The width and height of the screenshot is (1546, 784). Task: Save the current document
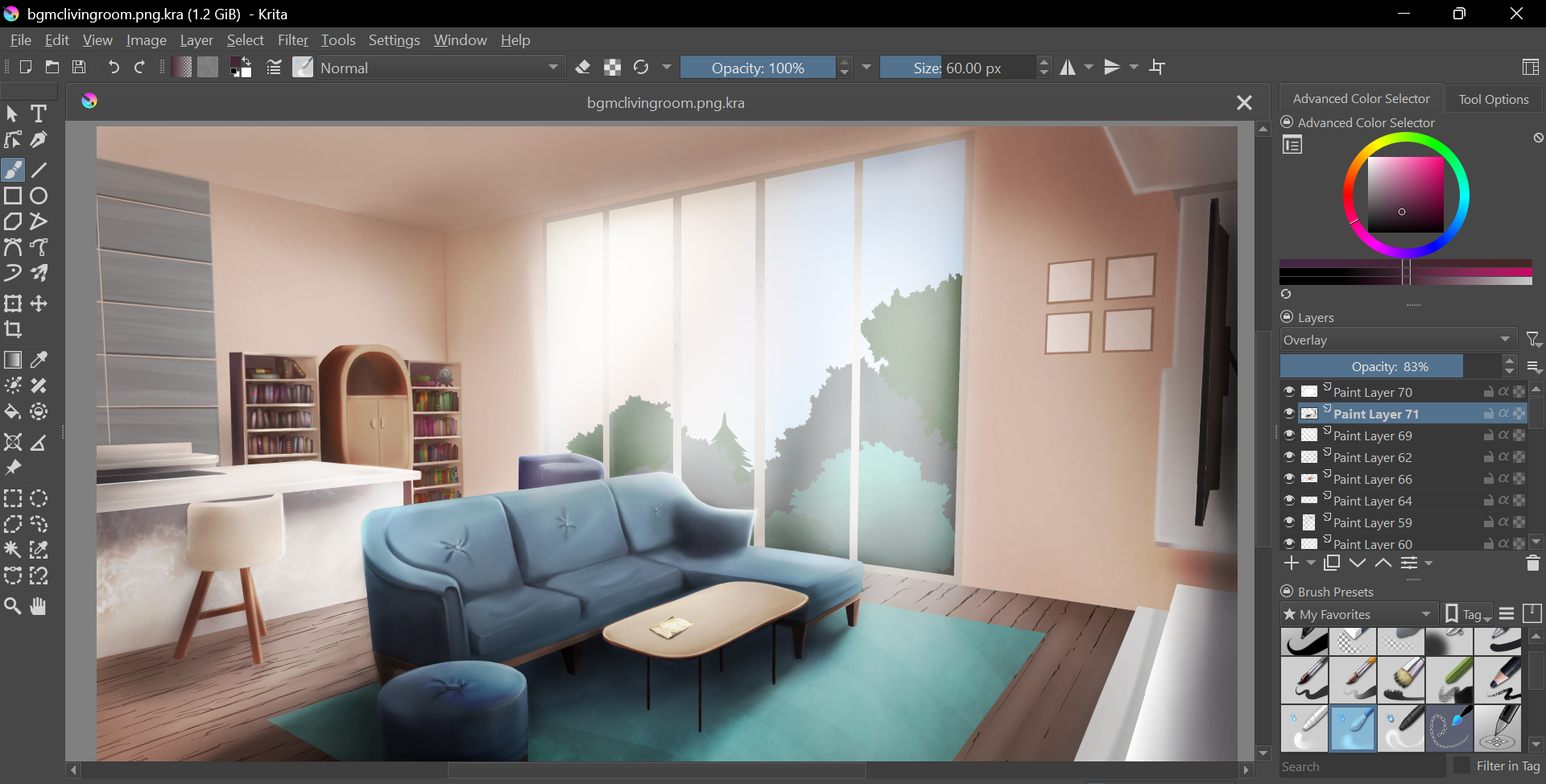coord(79,68)
